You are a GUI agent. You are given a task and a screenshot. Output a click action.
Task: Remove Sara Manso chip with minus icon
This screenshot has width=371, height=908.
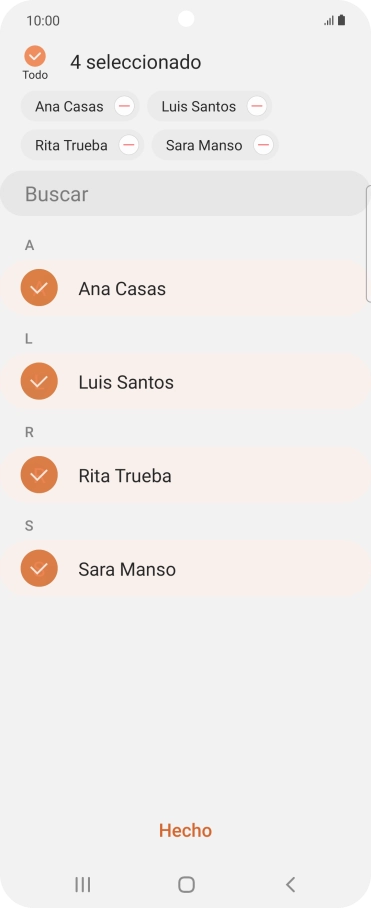pyautogui.click(x=263, y=145)
